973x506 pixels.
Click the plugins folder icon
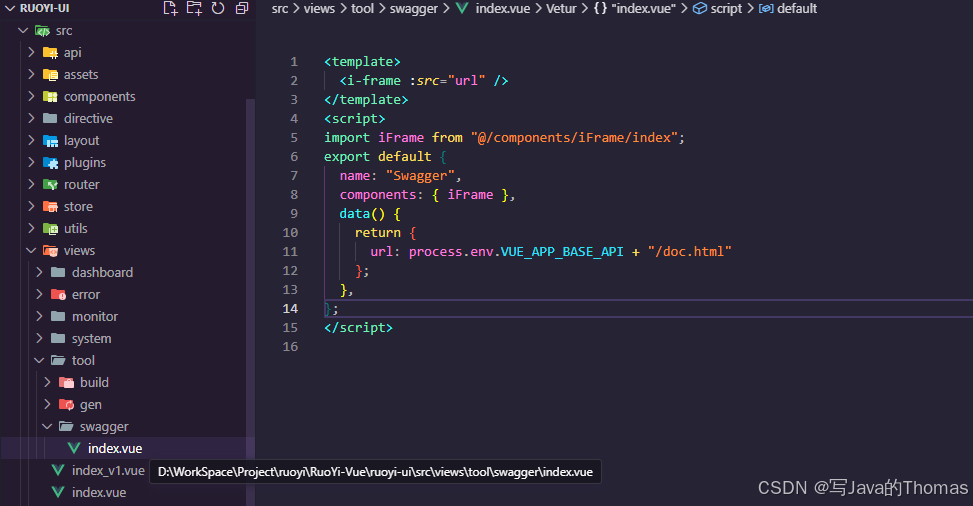(50, 163)
